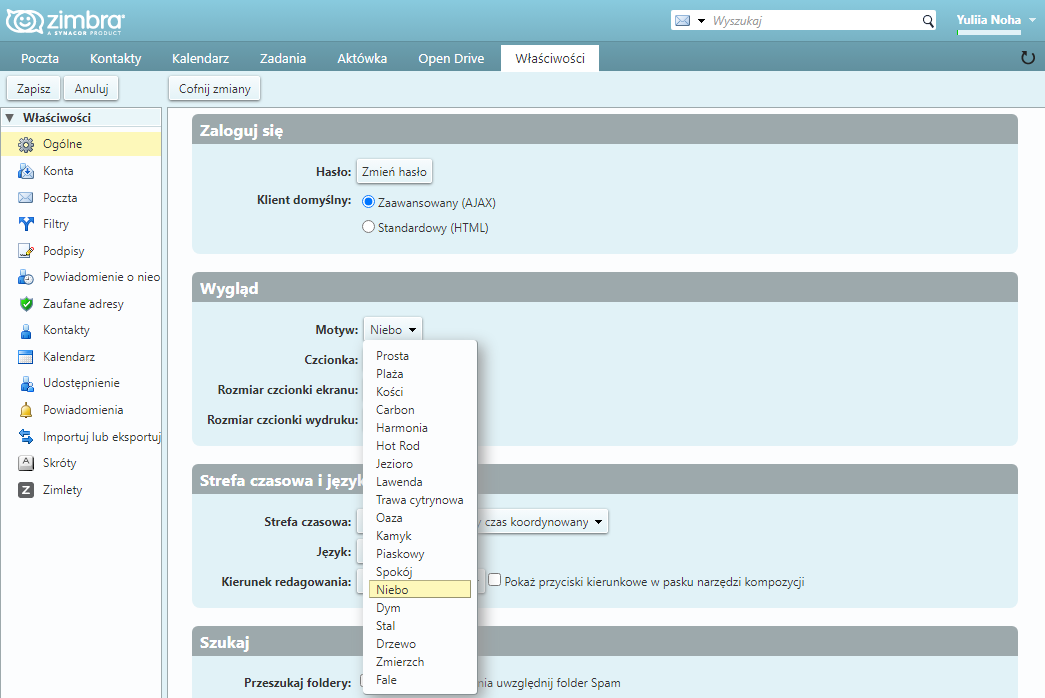Collapse the Właściwości tree section
This screenshot has height=698, width=1045.
click(x=10, y=118)
